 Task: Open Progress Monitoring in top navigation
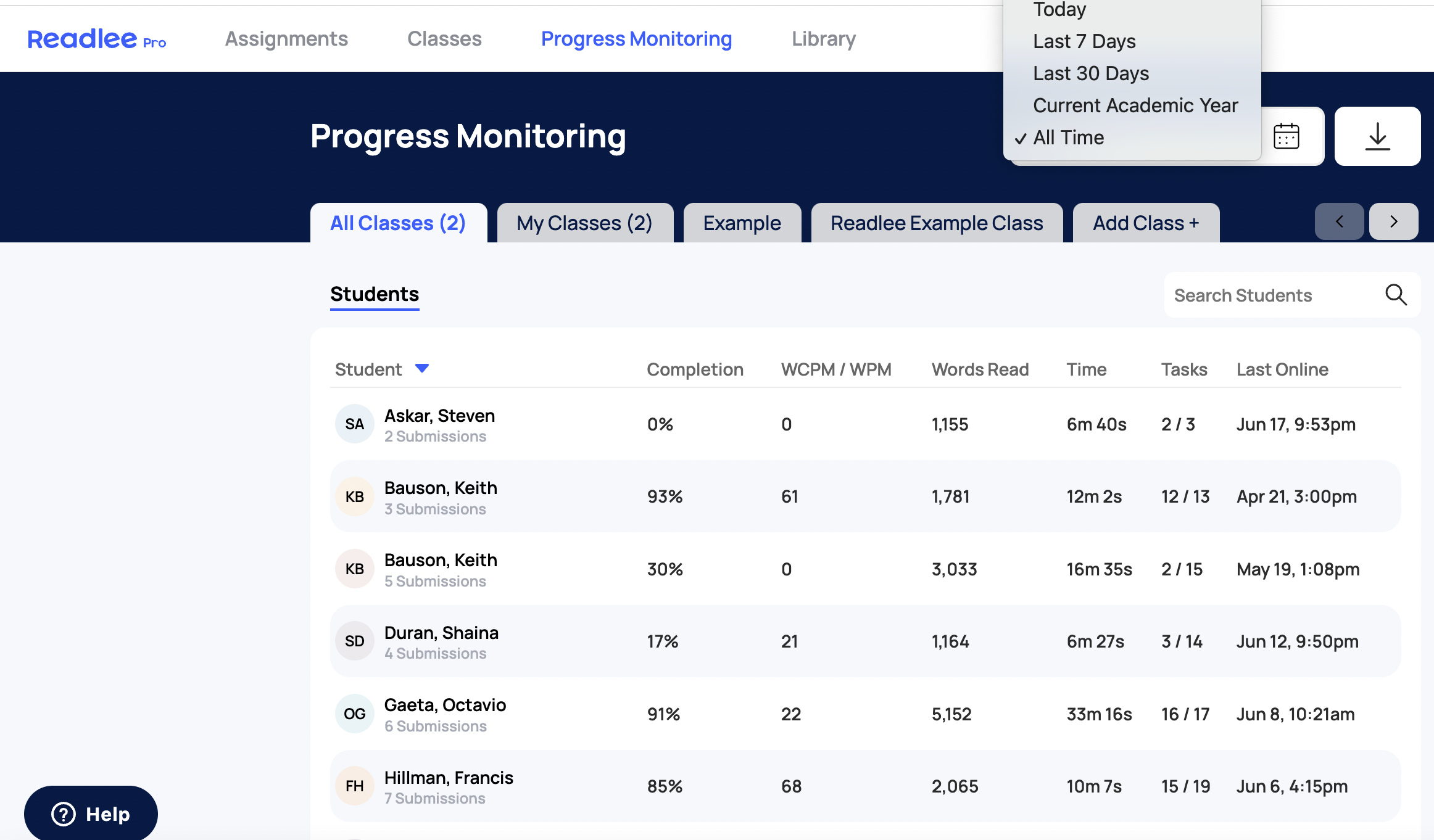click(636, 39)
